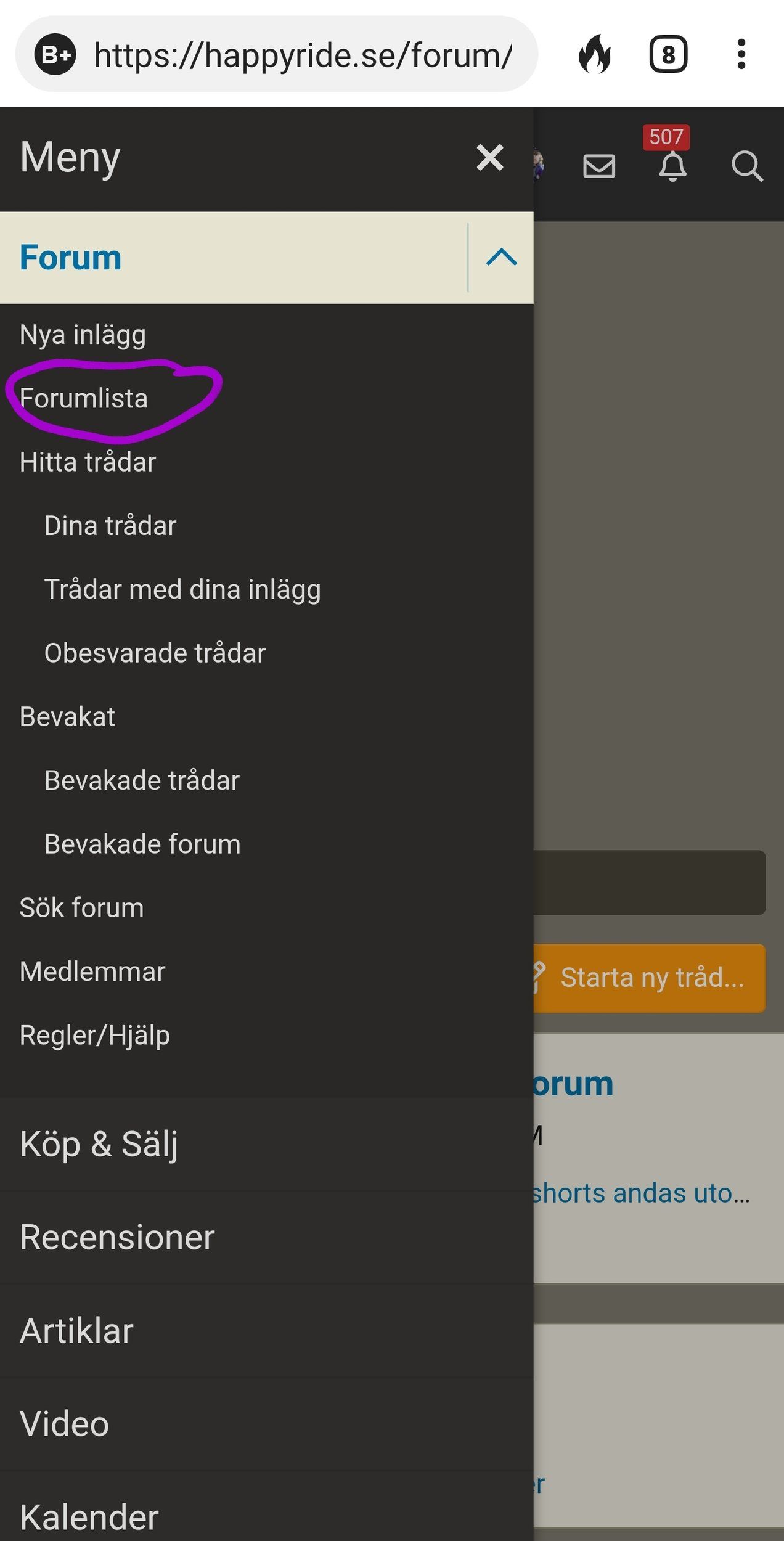Open Sök forum
Screen dimensions: 784x1541
click(81, 908)
